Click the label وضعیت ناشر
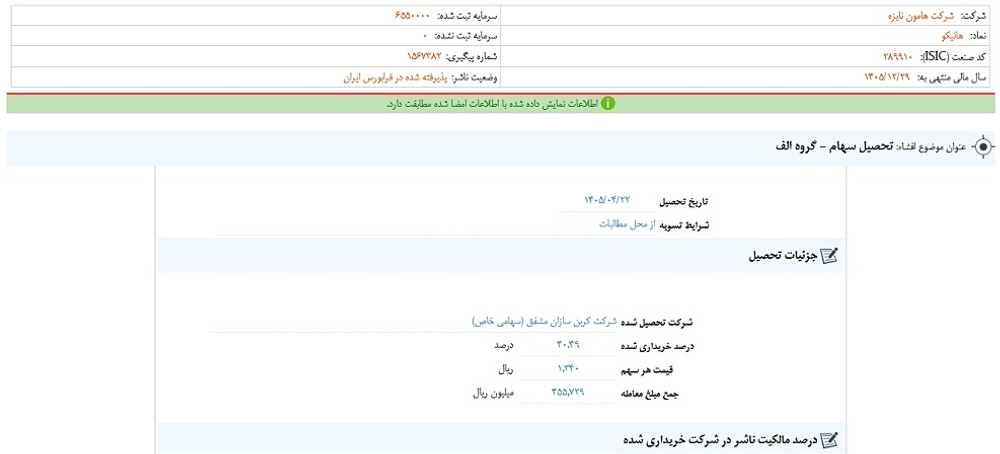The image size is (1000, 454). 475,77
